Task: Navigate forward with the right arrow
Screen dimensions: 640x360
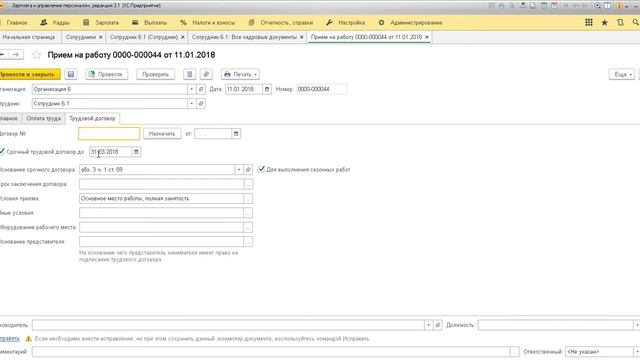Action: [x=16, y=54]
